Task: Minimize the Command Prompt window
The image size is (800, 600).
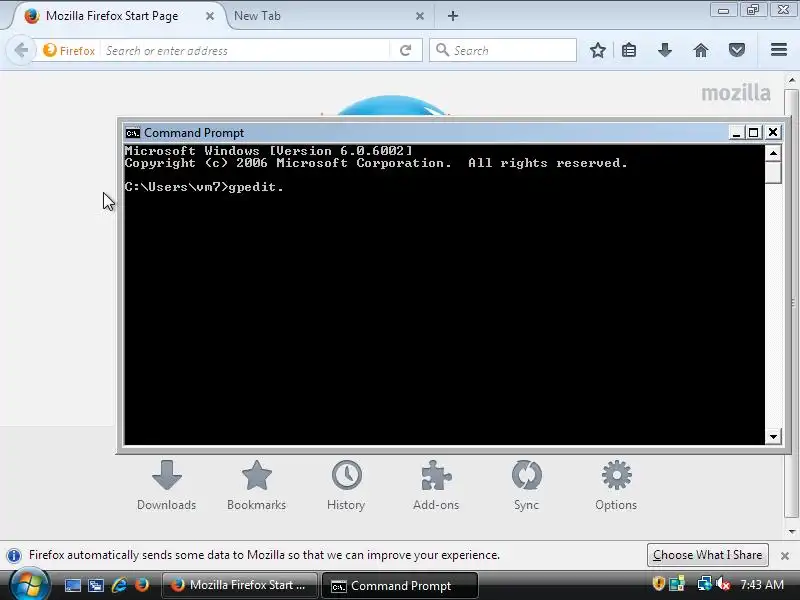Action: (x=736, y=133)
